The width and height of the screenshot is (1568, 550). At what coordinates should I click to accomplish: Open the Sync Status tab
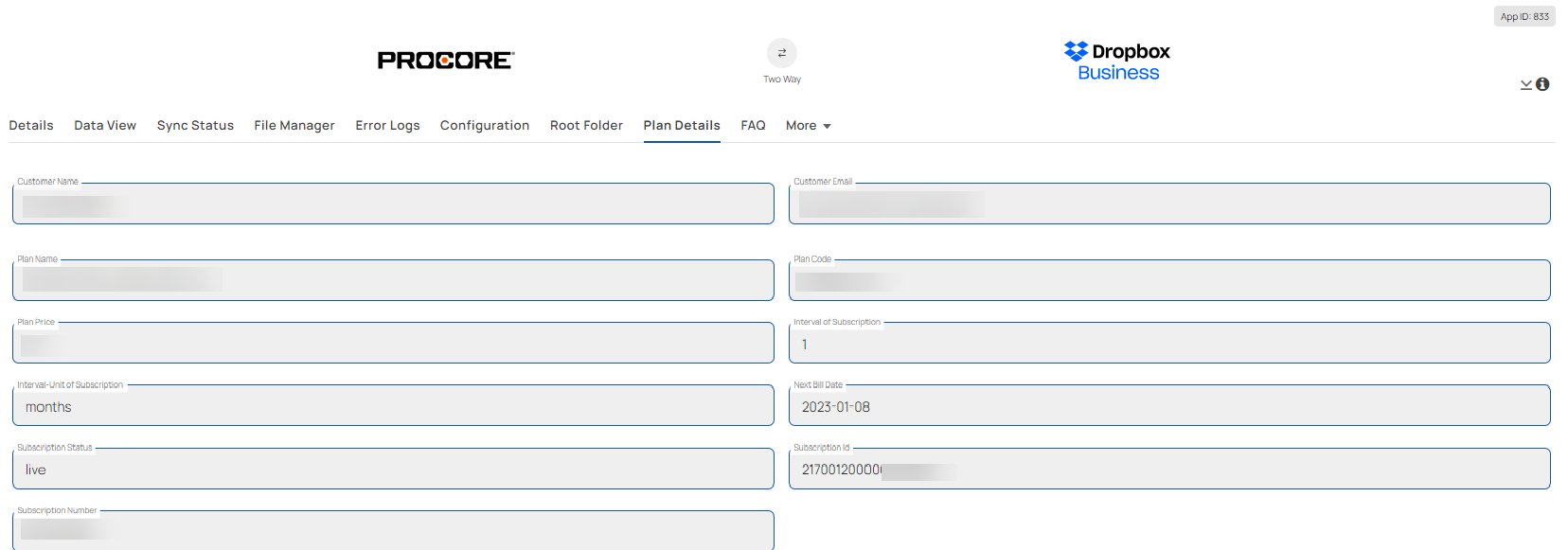coord(195,125)
